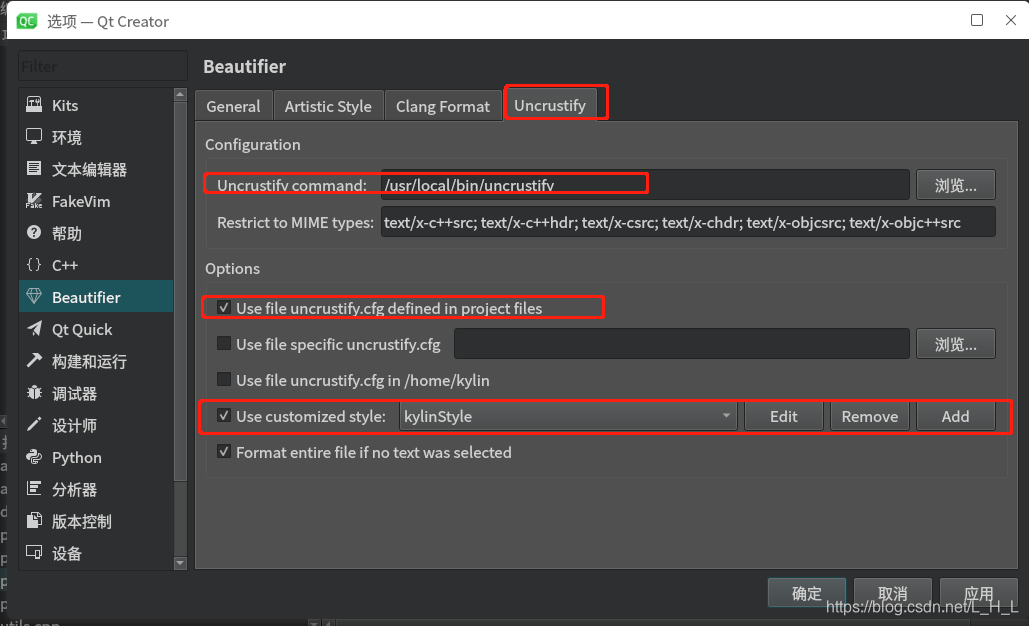1029x626 pixels.
Task: Maximize the options dialog window
Action: (x=976, y=20)
